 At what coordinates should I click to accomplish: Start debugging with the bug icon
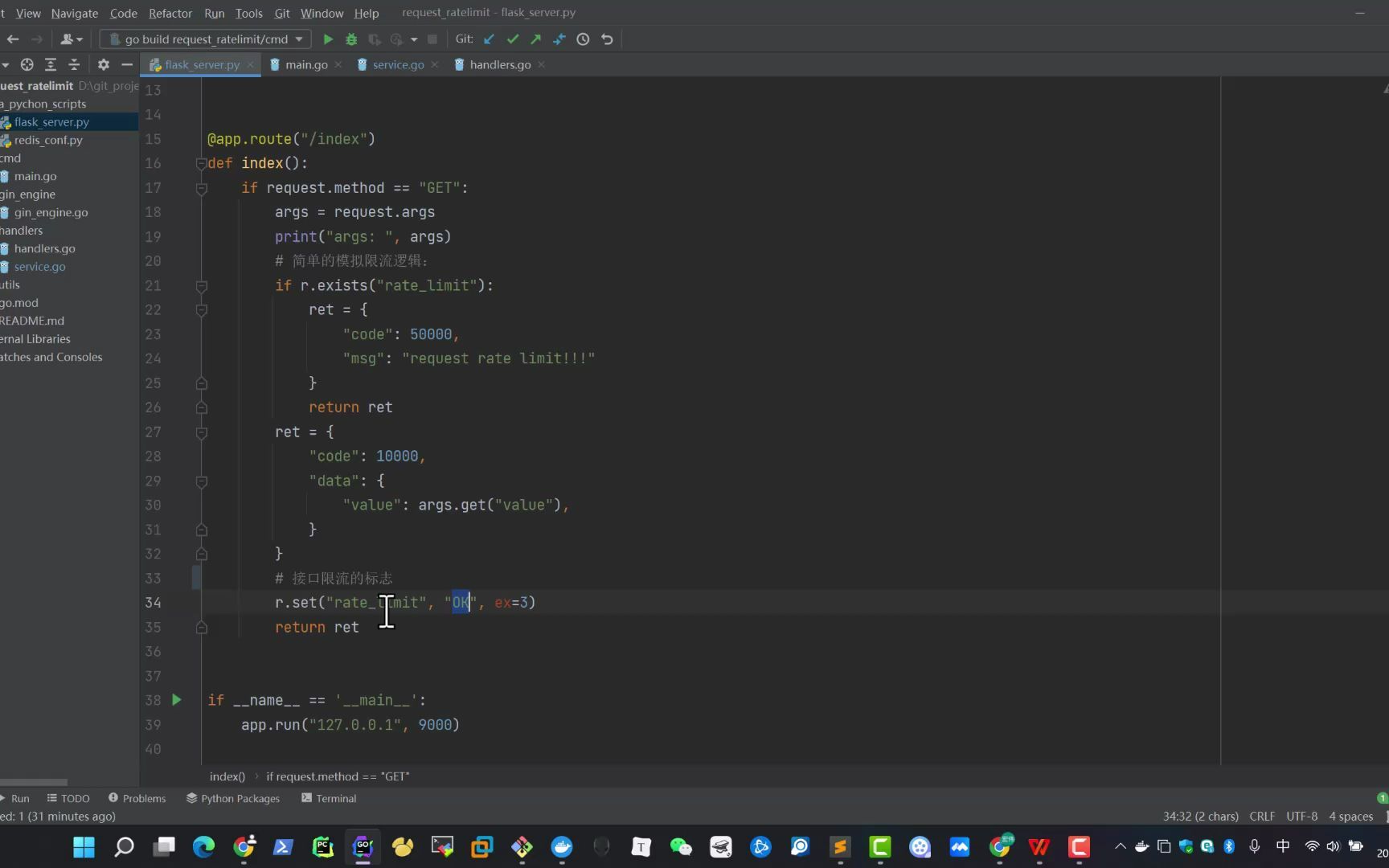click(x=351, y=39)
